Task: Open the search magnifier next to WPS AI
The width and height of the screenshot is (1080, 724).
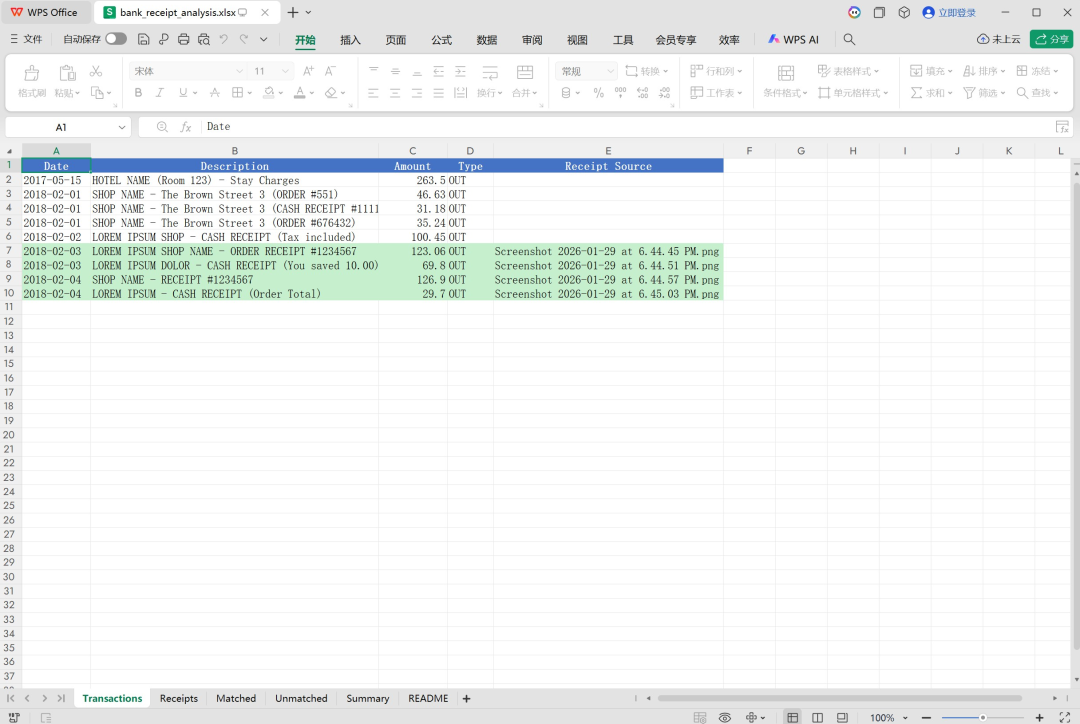Action: tap(849, 39)
